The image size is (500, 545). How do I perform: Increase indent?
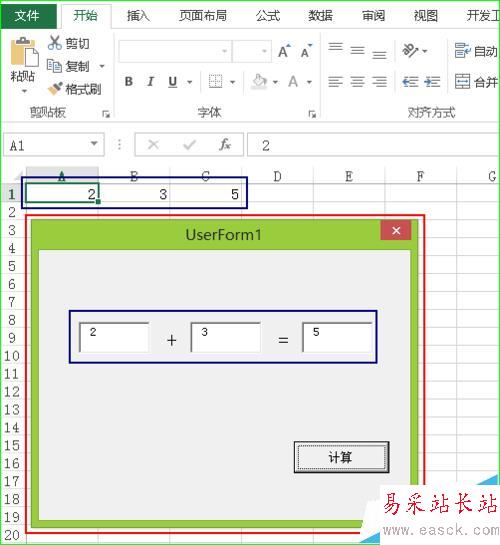(432, 82)
